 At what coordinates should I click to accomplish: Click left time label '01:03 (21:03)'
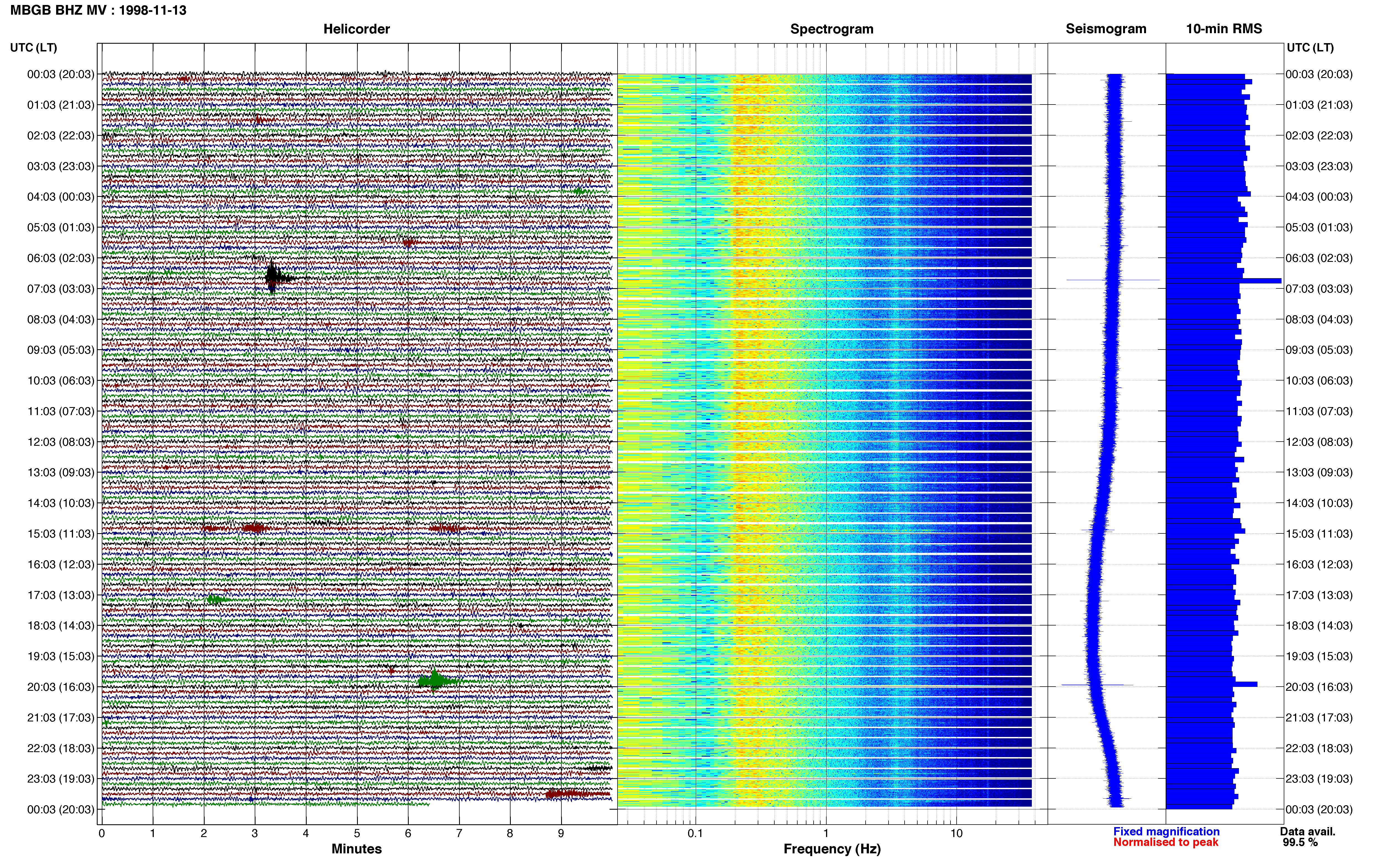[61, 105]
